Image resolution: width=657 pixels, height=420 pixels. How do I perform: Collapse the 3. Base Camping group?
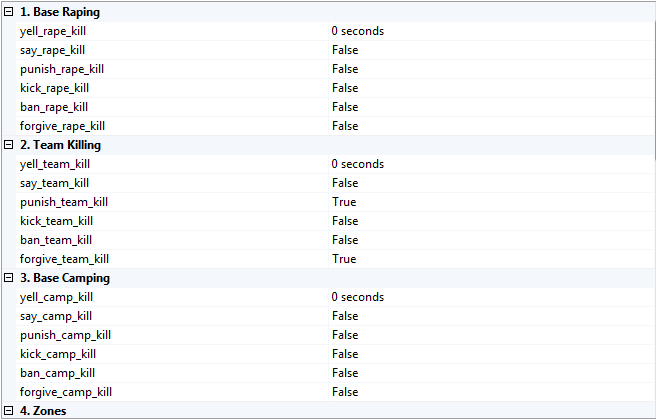tap(9, 278)
